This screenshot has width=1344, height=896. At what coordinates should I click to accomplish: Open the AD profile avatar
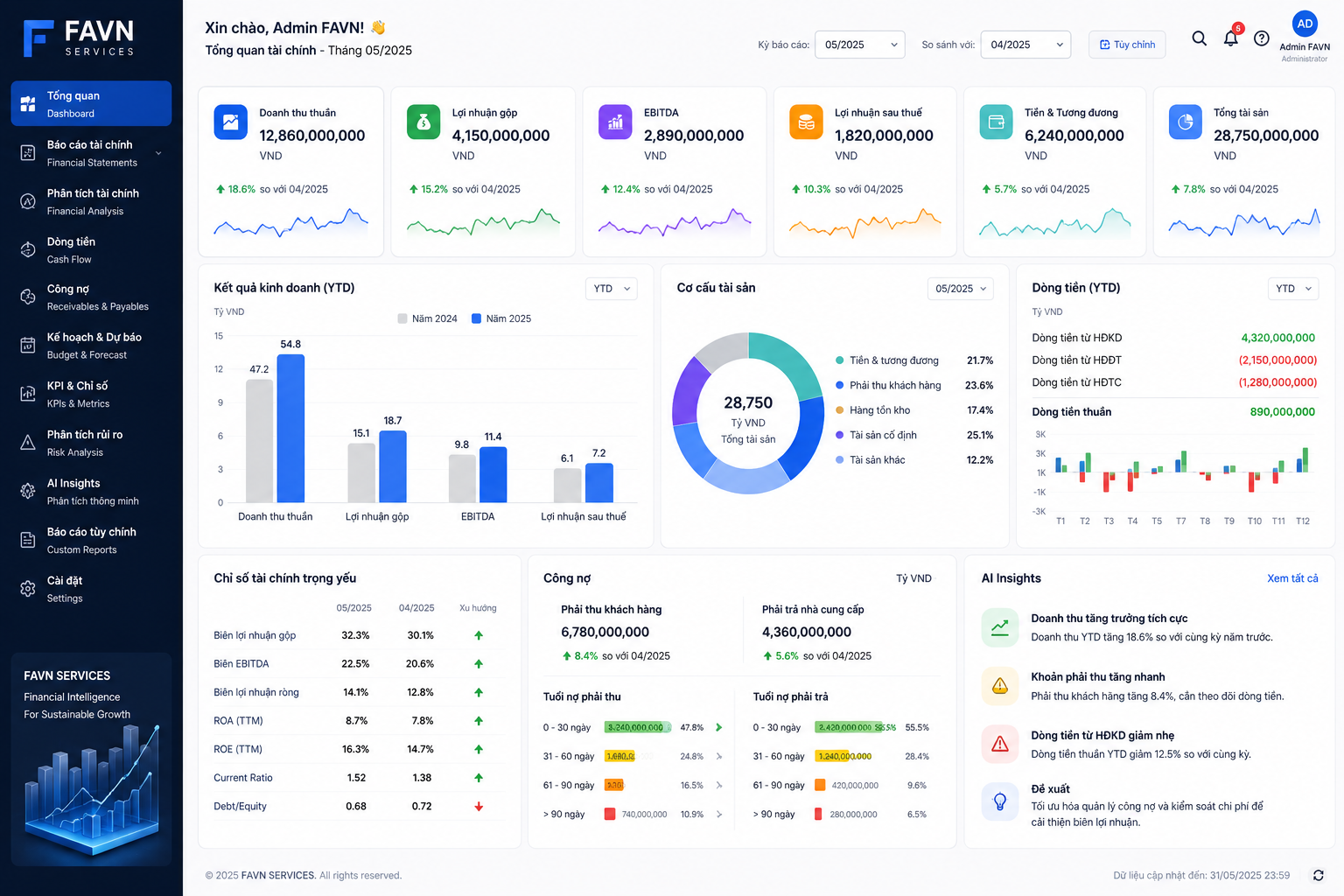(1305, 24)
